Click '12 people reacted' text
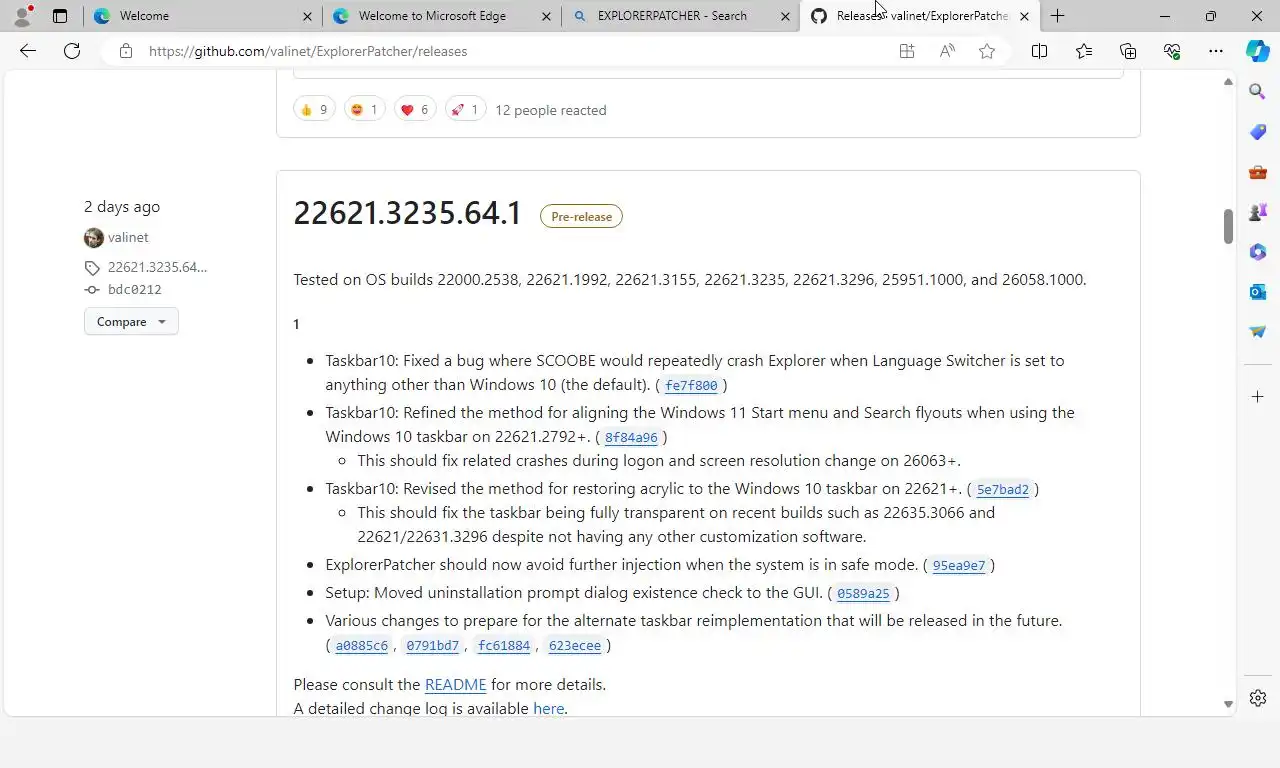1280x768 pixels. click(551, 110)
